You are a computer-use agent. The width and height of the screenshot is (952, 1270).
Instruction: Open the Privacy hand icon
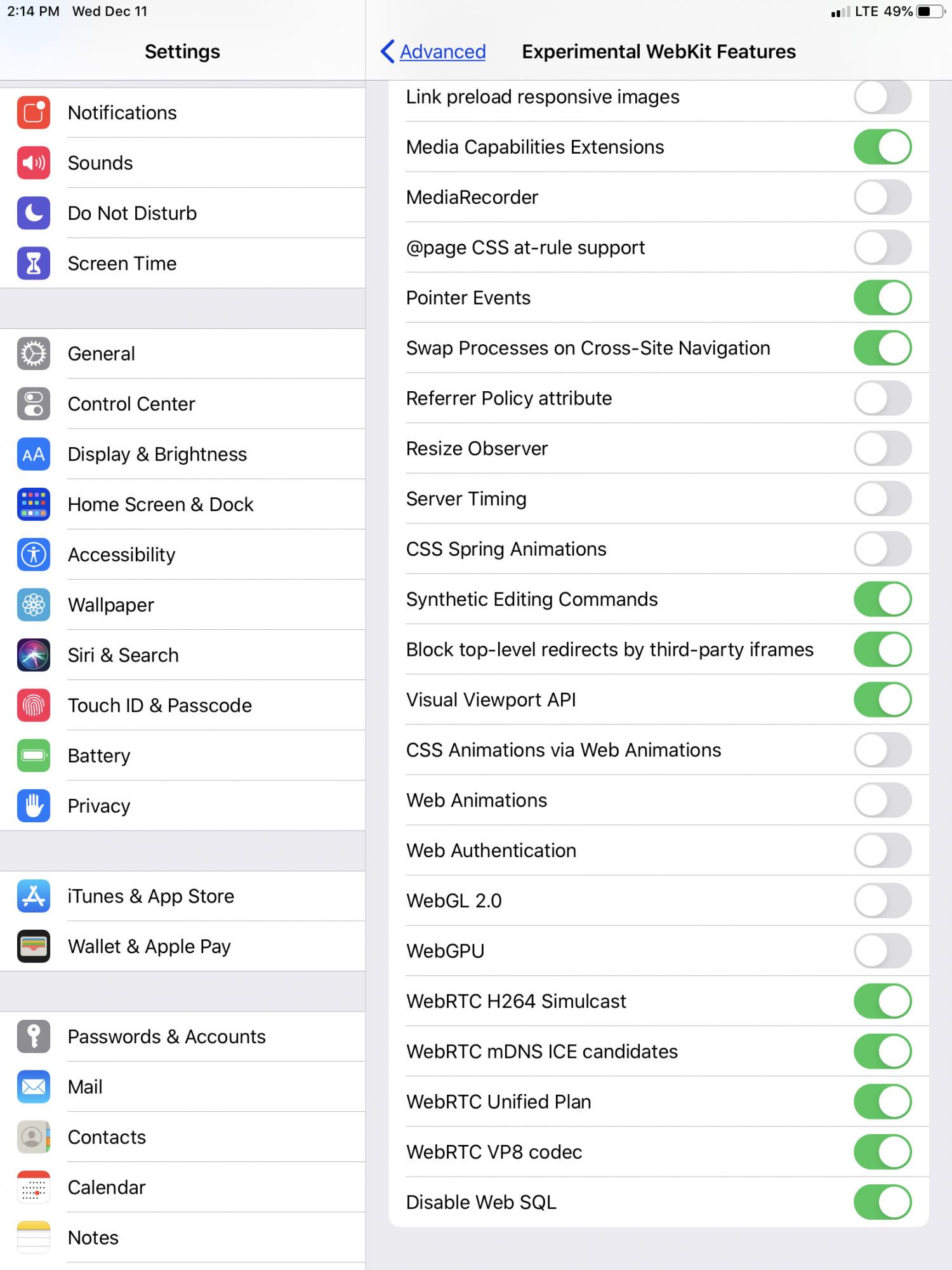point(34,806)
